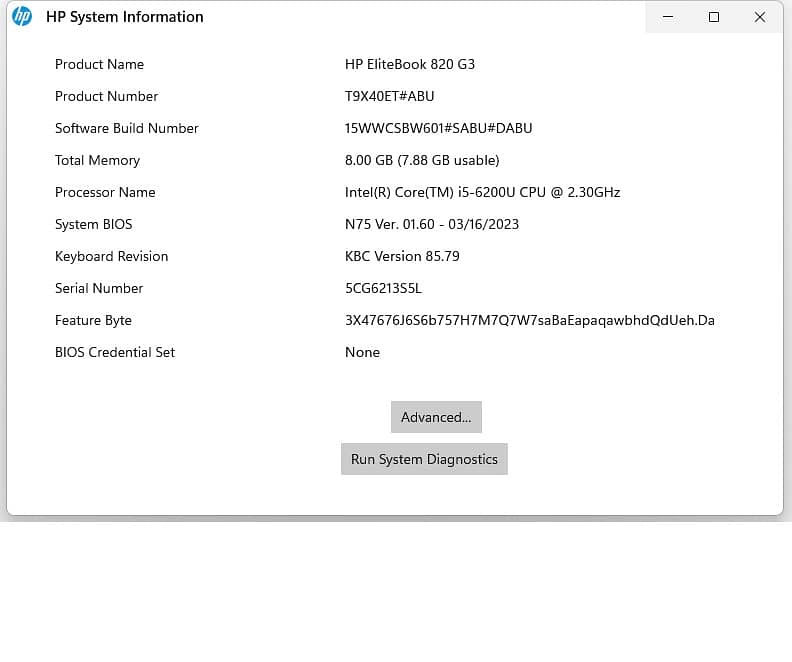
Task: Click the Processor Name label
Action: 105,192
